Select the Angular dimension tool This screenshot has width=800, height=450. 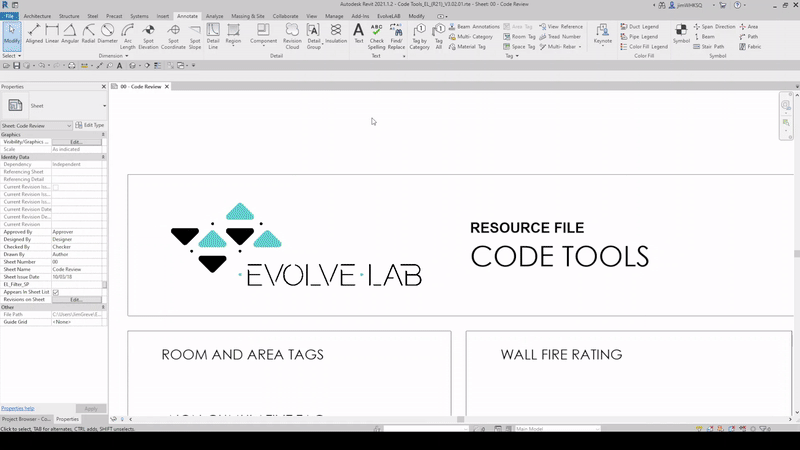[70, 34]
